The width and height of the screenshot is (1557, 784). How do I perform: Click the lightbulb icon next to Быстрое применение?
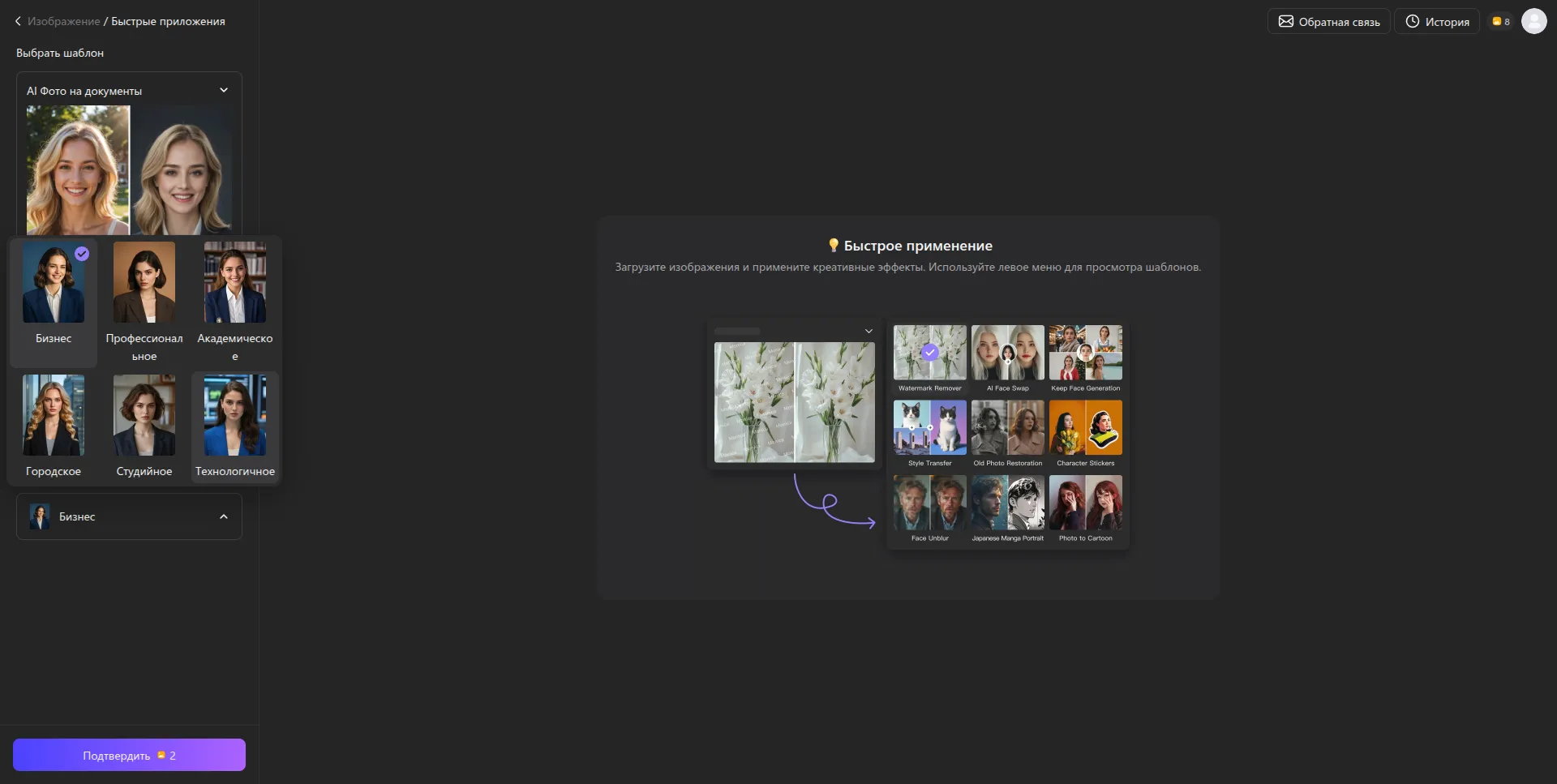pyautogui.click(x=833, y=246)
